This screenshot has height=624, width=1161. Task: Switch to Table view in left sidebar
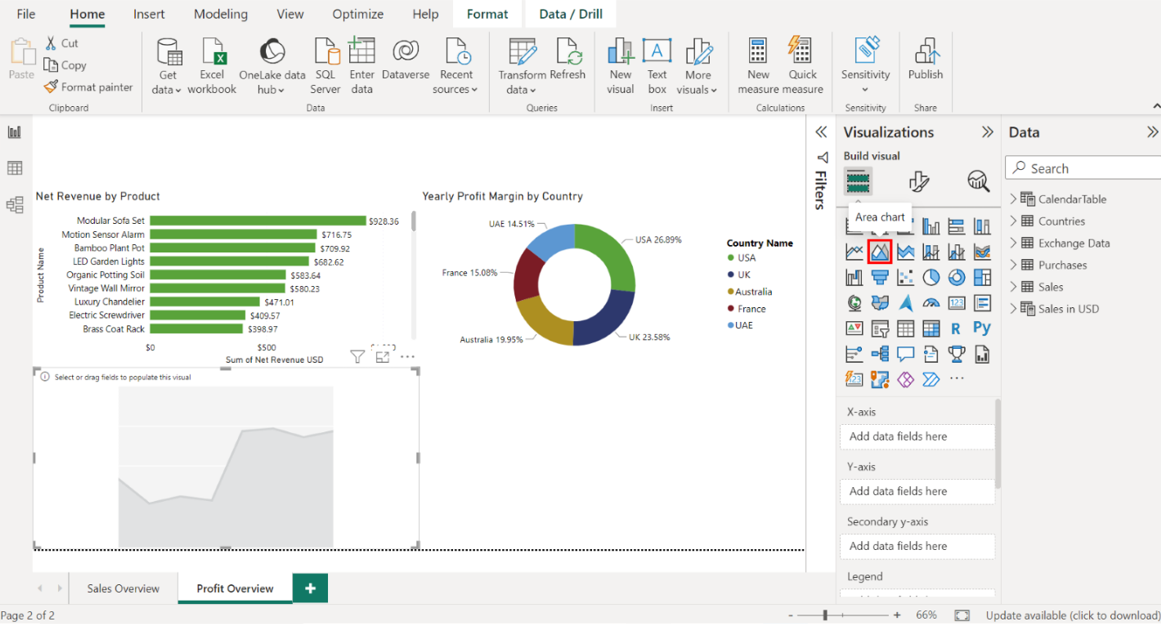point(15,169)
